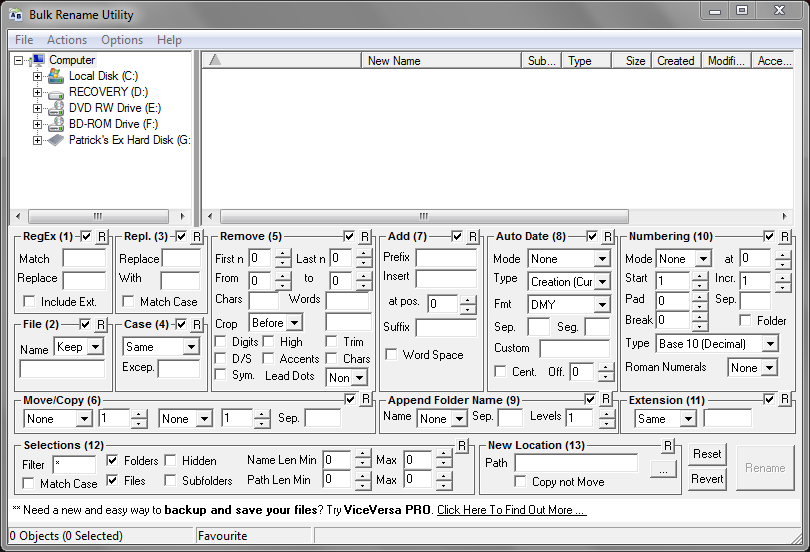Click the Prefix input field in Add

tap(446, 258)
